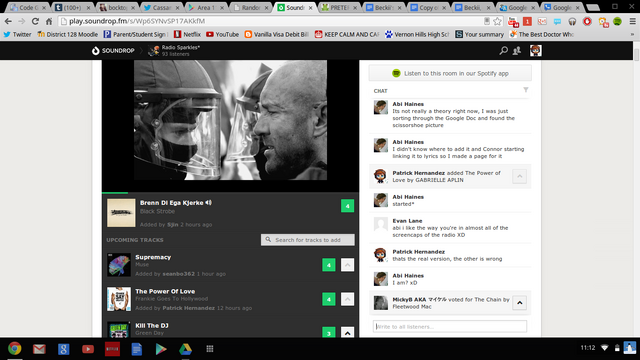This screenshot has height=360, width=640.
Task: Click the address bar URL
Action: click(137, 21)
